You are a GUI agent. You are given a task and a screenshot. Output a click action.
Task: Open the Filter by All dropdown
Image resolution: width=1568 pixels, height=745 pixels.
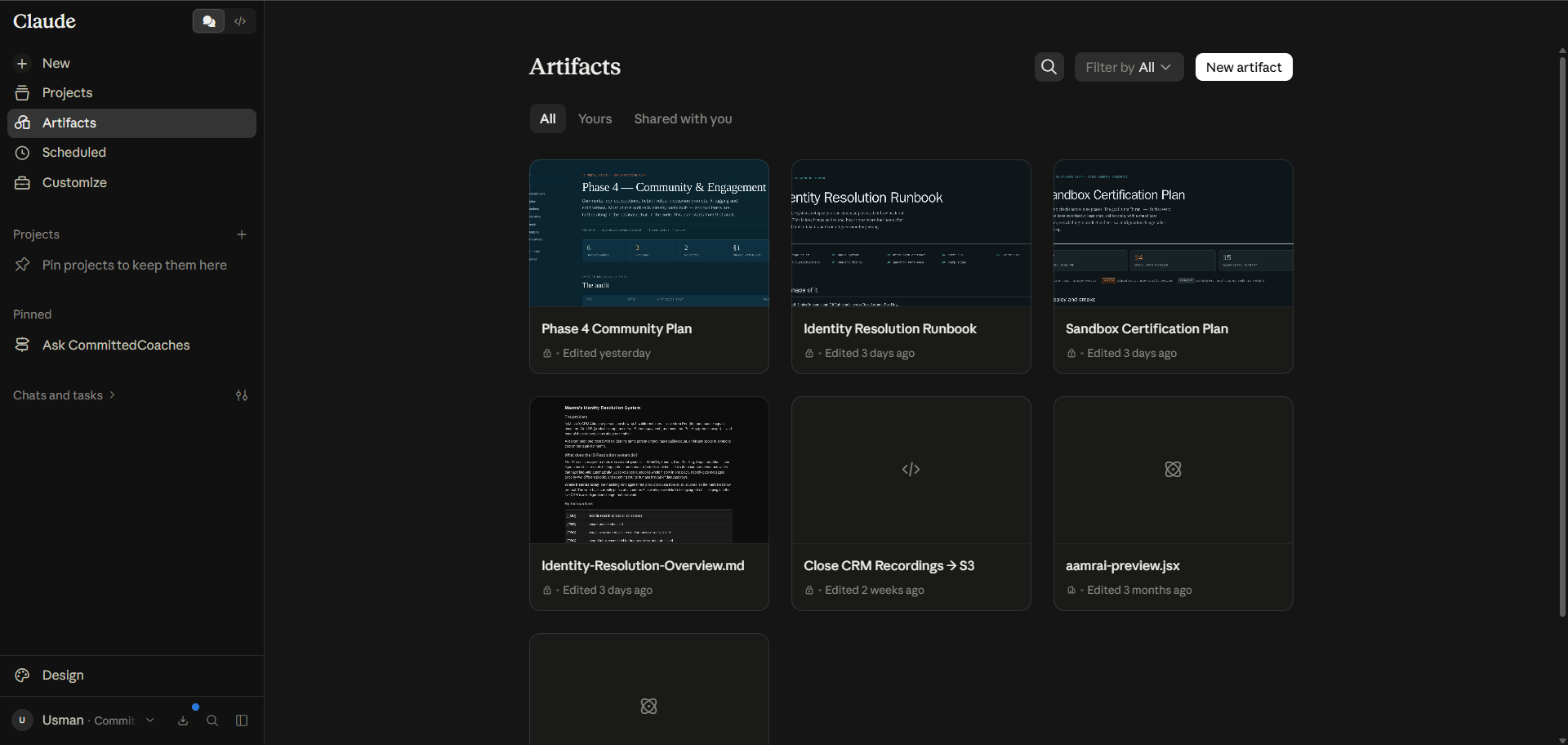[1129, 67]
